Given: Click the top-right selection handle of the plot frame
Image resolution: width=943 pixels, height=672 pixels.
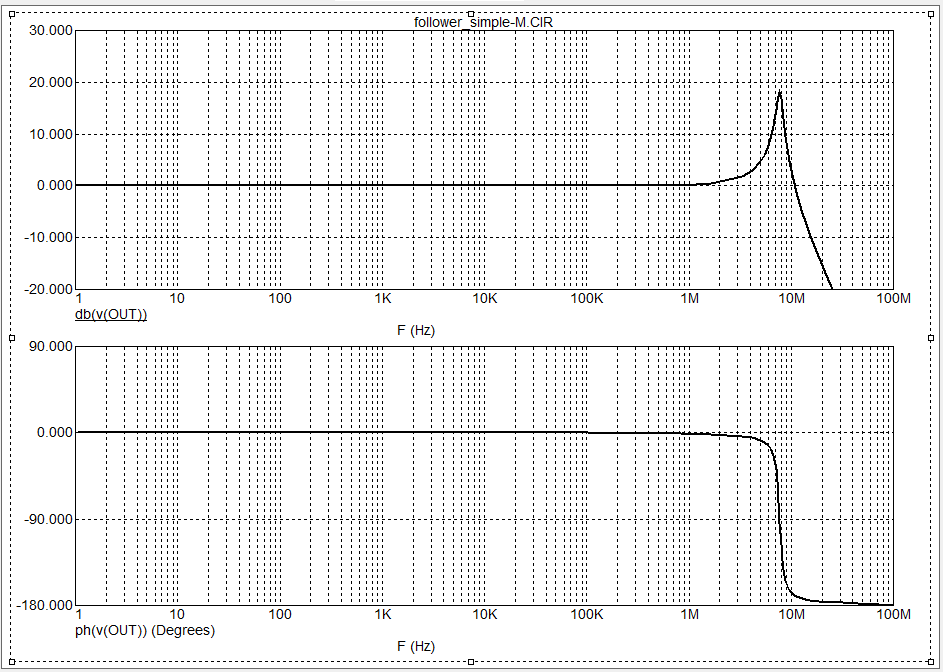Looking at the screenshot, I should [931, 13].
